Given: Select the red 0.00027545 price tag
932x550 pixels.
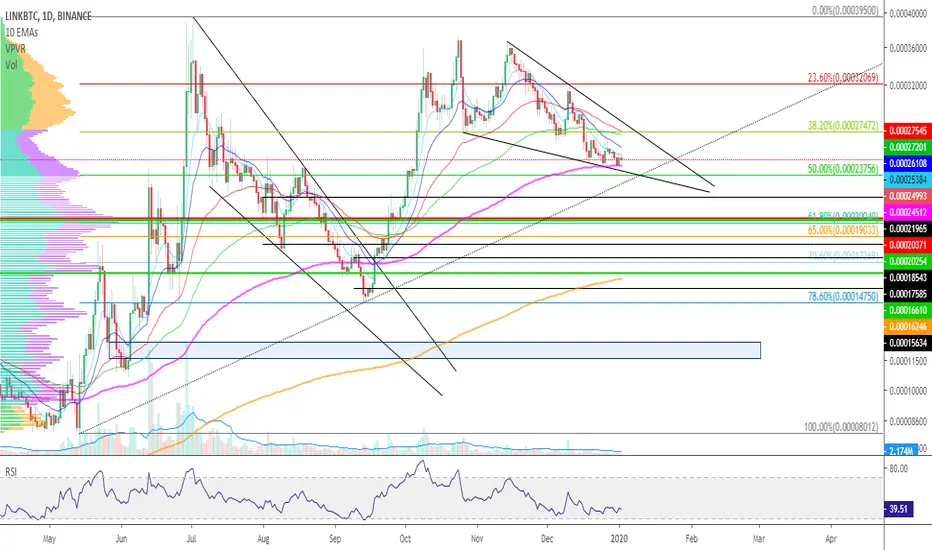Looking at the screenshot, I should [x=908, y=130].
